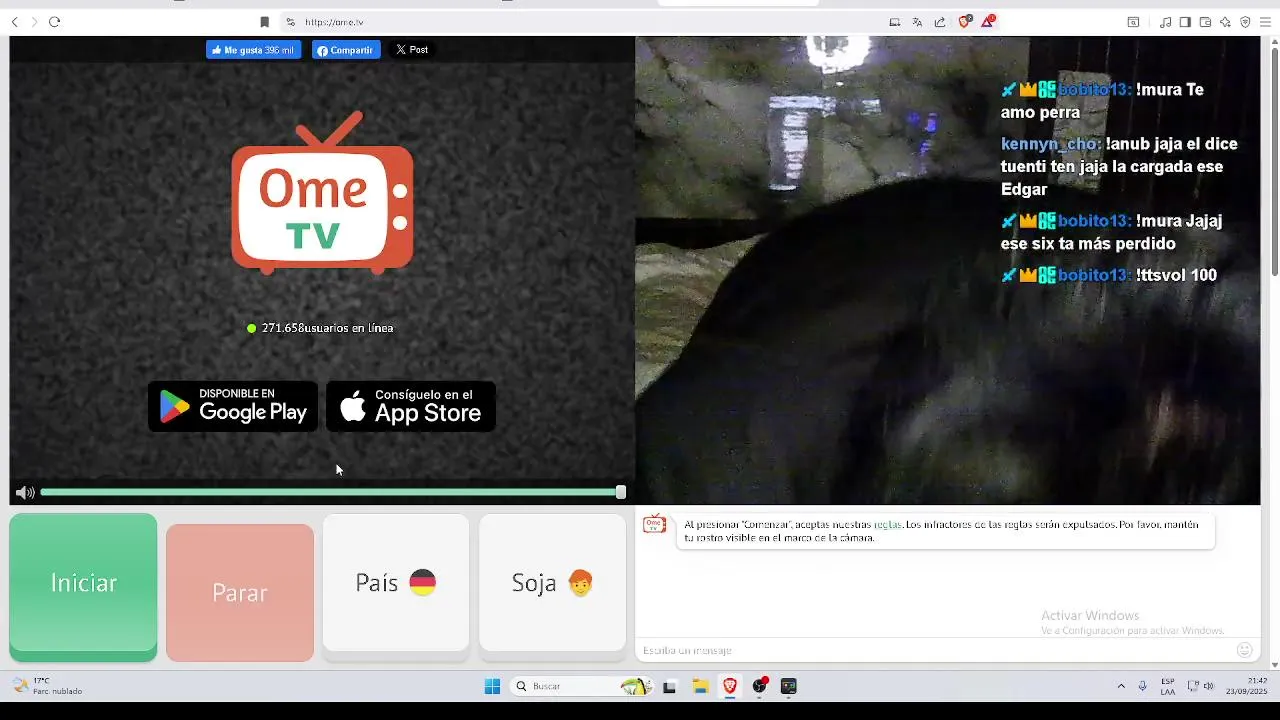Stop the chat with the Parar button
The width and height of the screenshot is (1280, 720).
click(240, 592)
